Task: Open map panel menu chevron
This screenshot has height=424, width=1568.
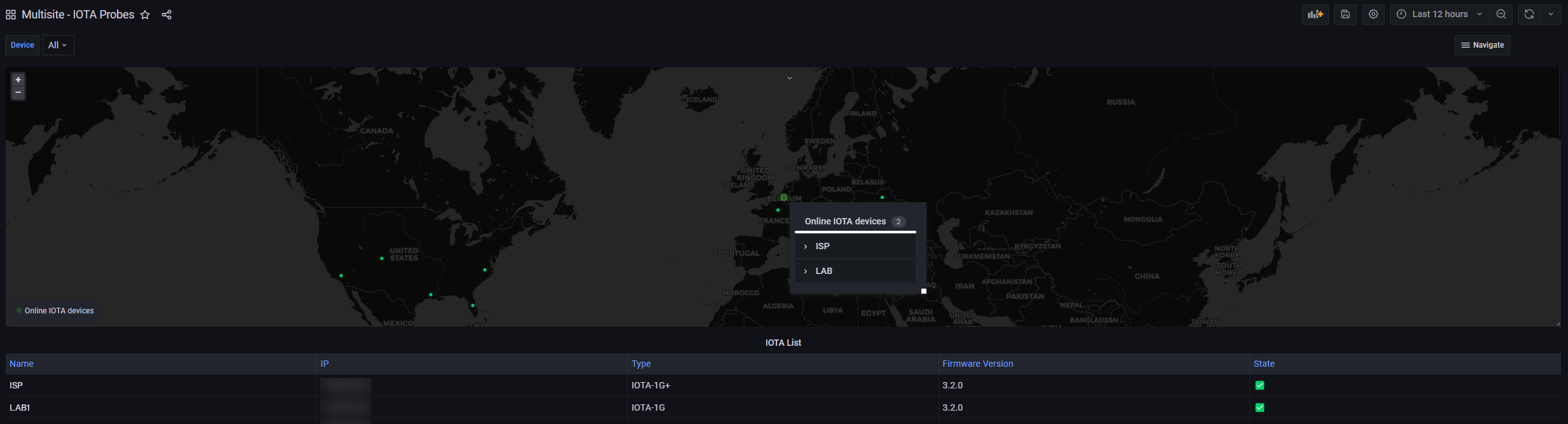Action: click(790, 78)
